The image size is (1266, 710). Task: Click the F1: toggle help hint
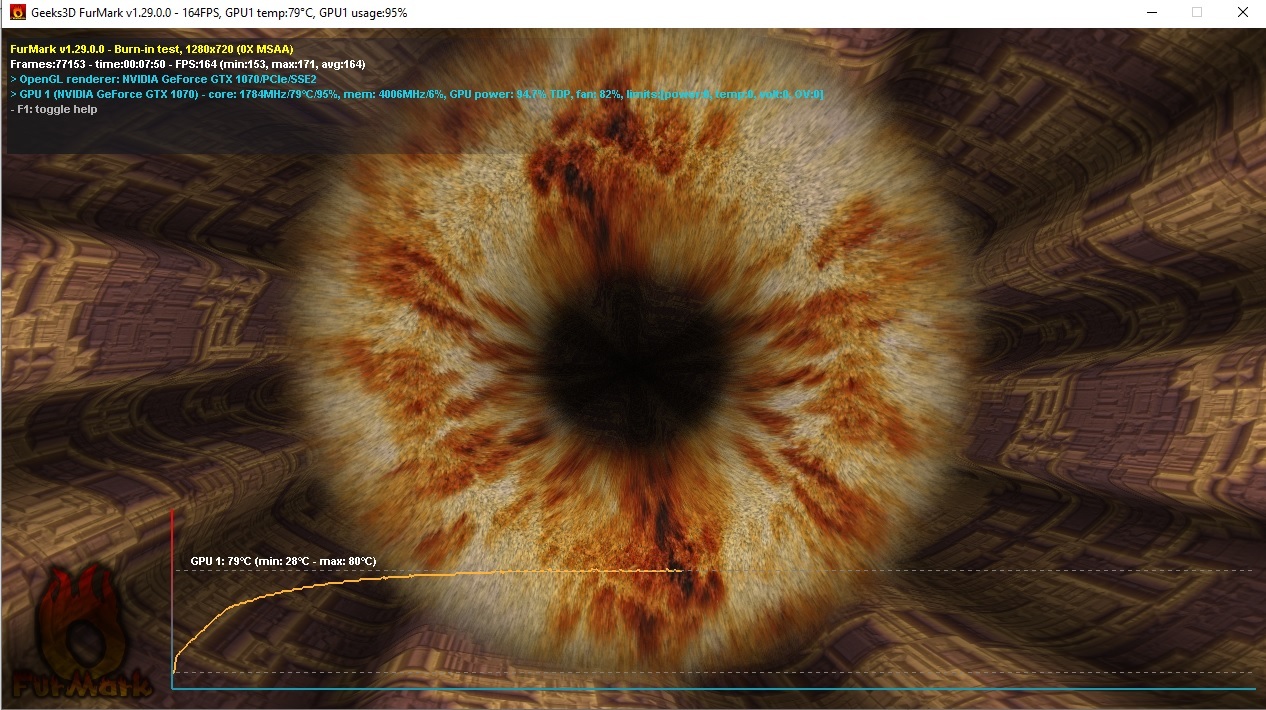(x=53, y=109)
